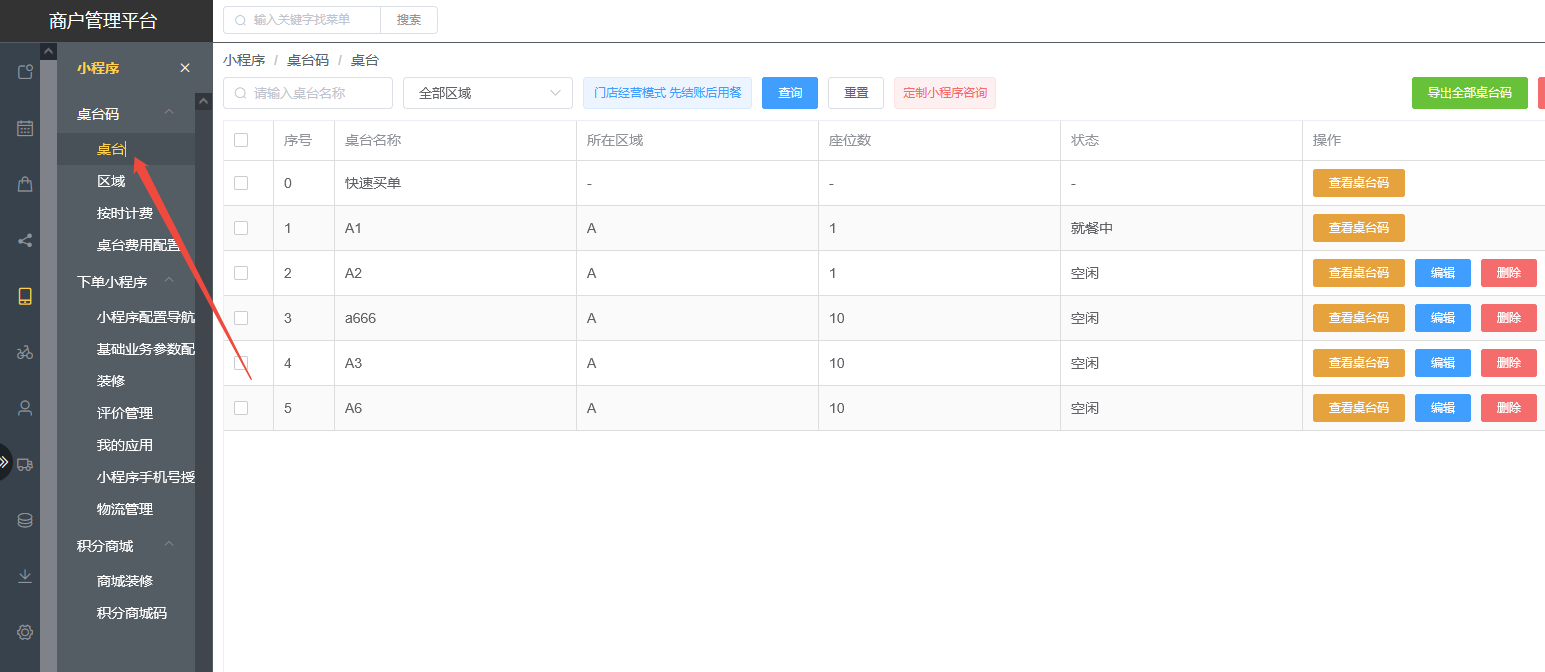
Task: Check the row checkbox beside 快速买单
Action: point(243,183)
